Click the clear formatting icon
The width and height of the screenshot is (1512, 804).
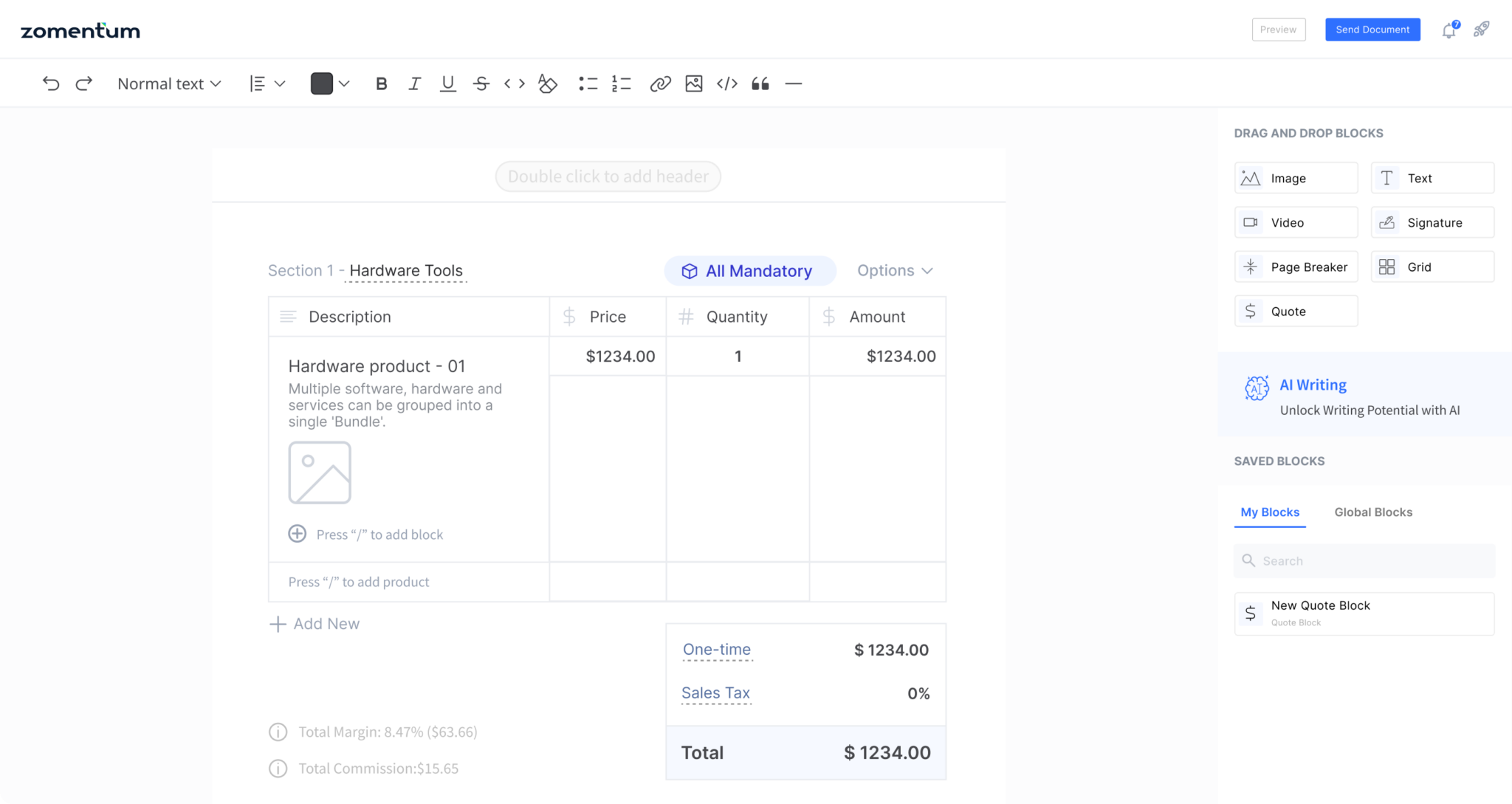(547, 83)
